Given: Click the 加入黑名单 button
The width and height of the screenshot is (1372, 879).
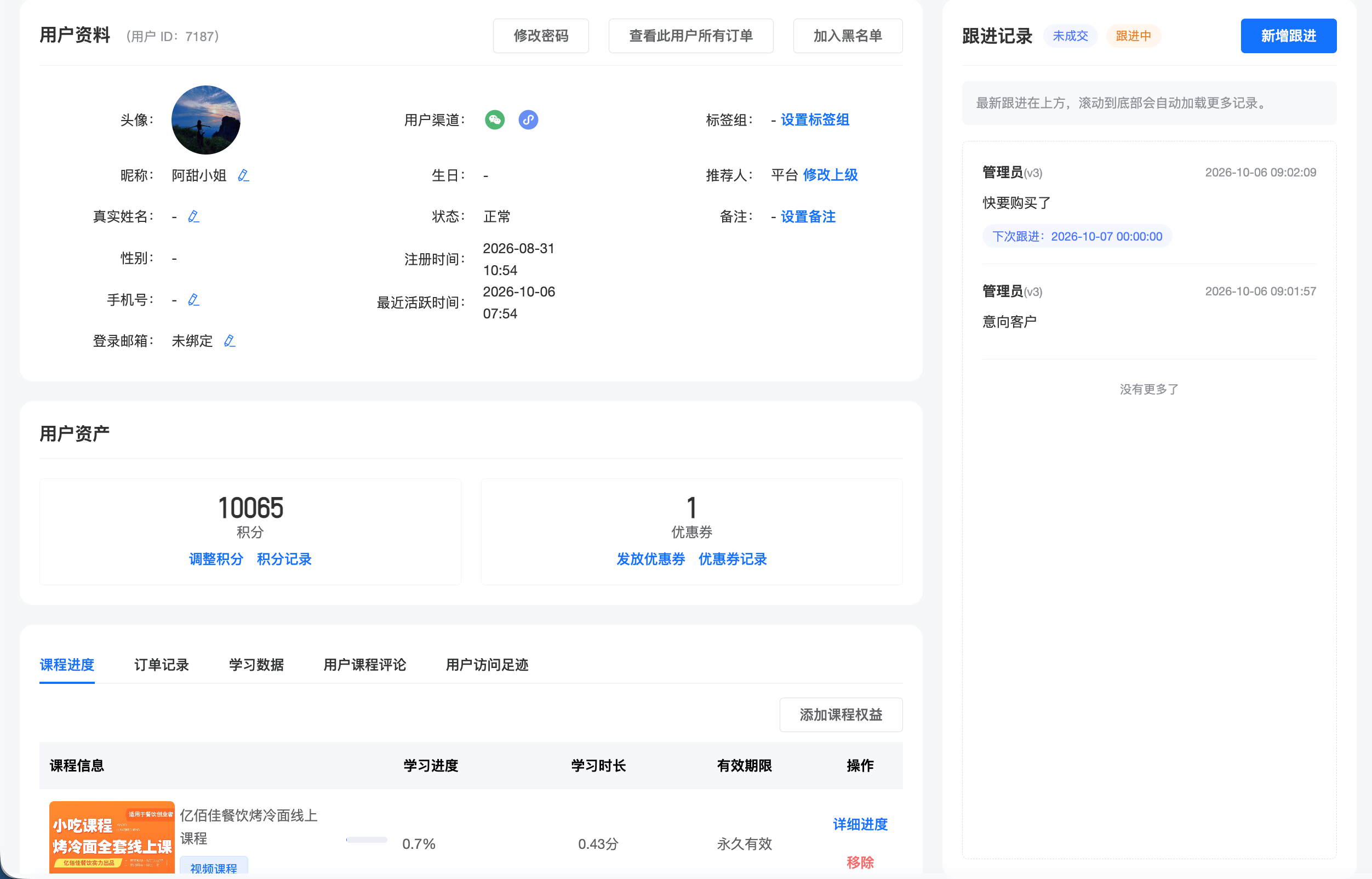Looking at the screenshot, I should pyautogui.click(x=848, y=36).
